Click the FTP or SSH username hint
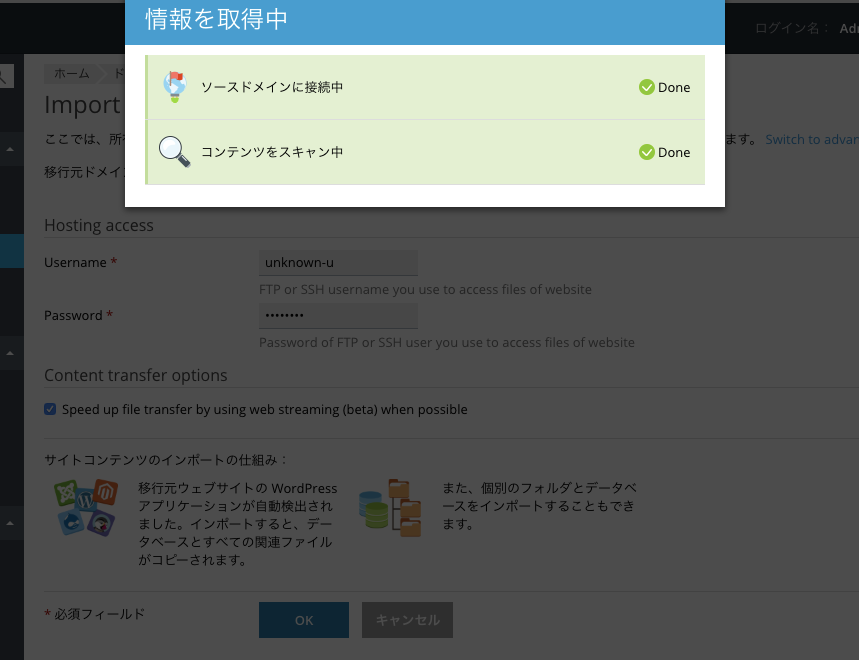859x660 pixels. click(x=425, y=289)
